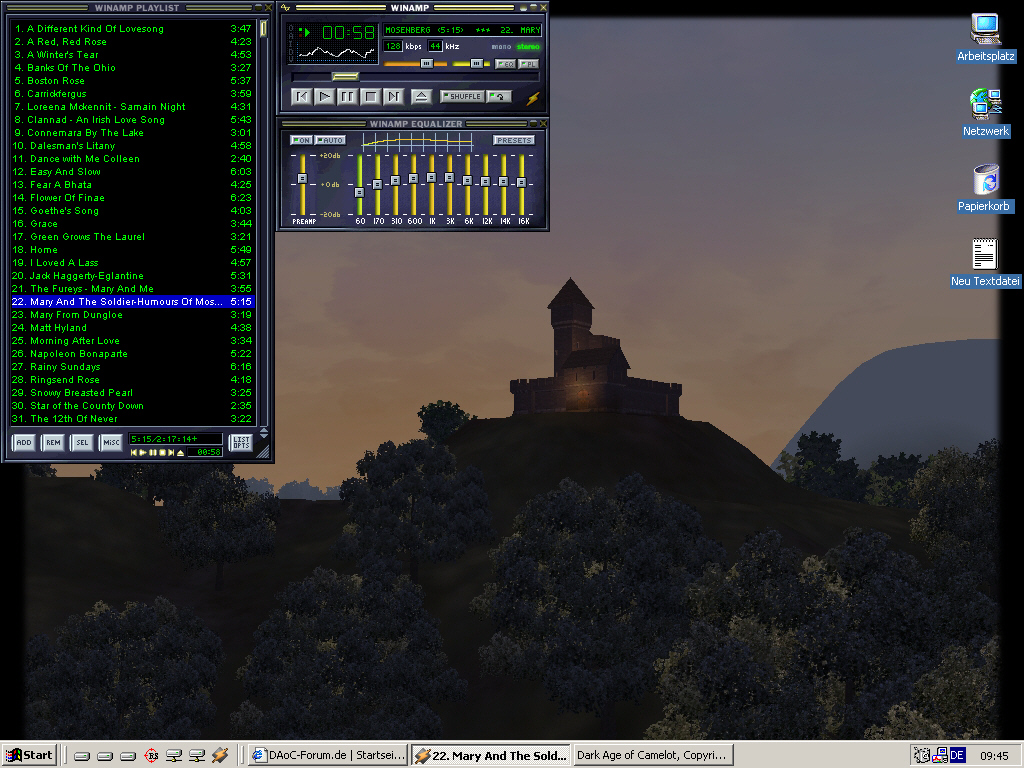Image resolution: width=1024 pixels, height=768 pixels.
Task: Click the Winamp lightning bolt logo
Action: [x=533, y=98]
